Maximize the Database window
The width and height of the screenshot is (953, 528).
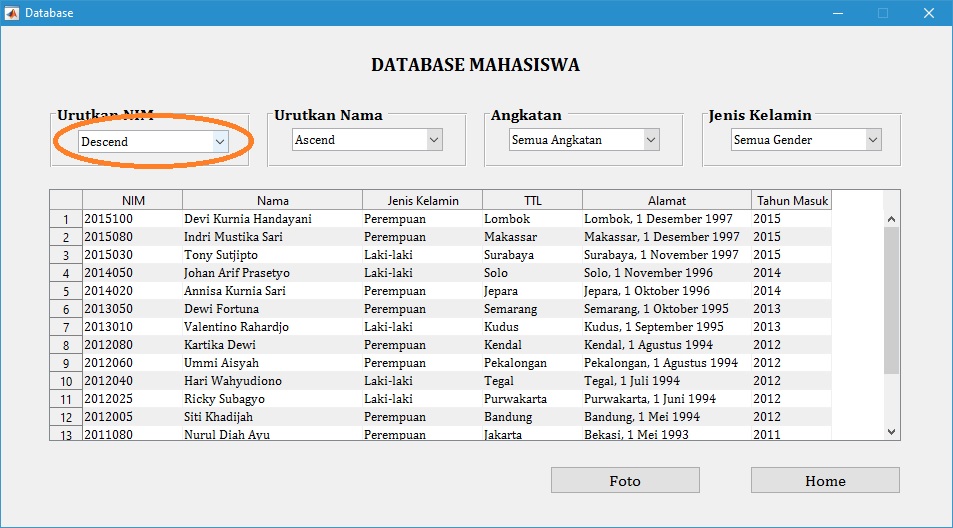point(882,13)
